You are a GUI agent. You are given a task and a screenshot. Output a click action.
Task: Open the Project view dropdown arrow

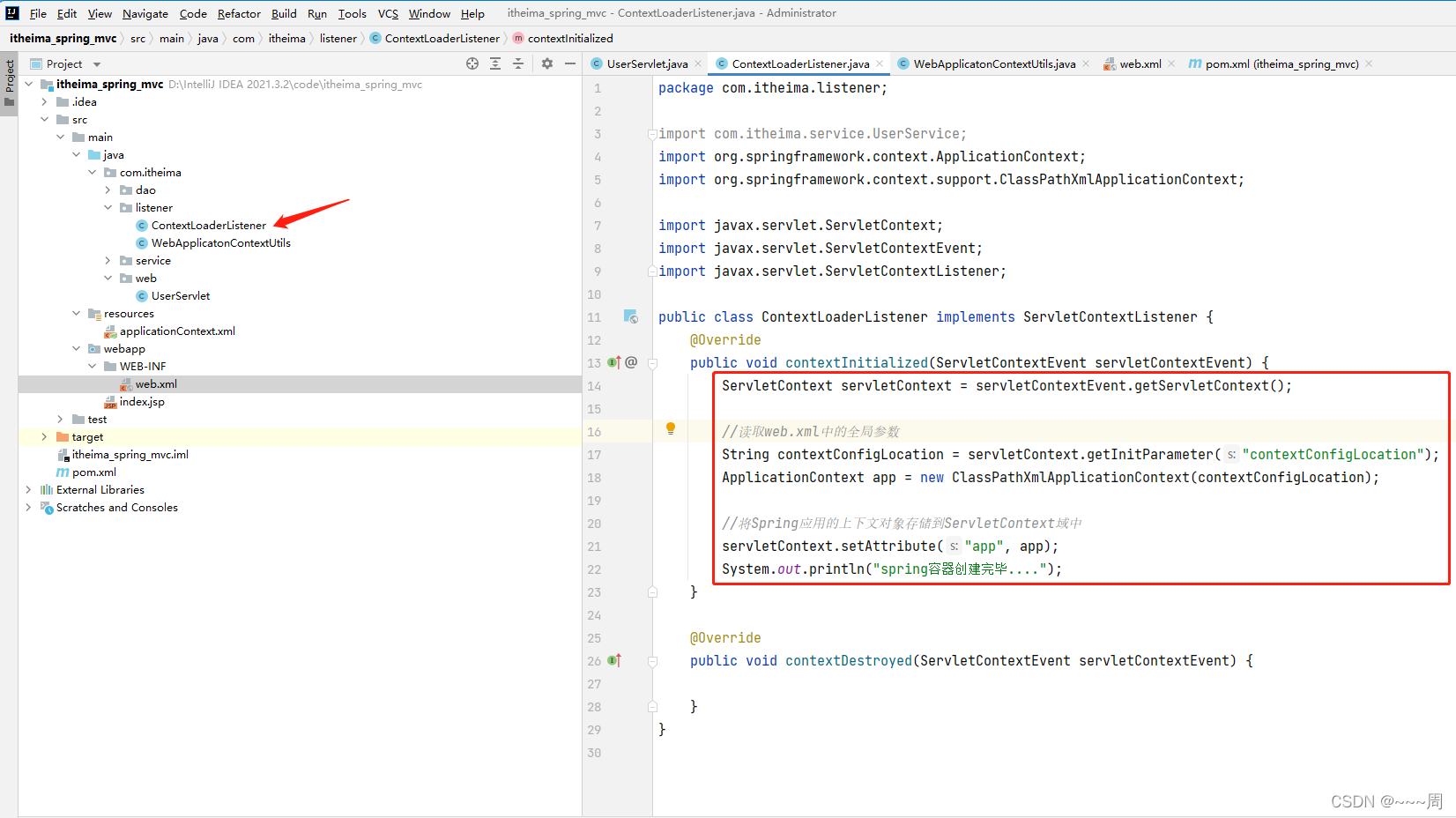tap(97, 64)
